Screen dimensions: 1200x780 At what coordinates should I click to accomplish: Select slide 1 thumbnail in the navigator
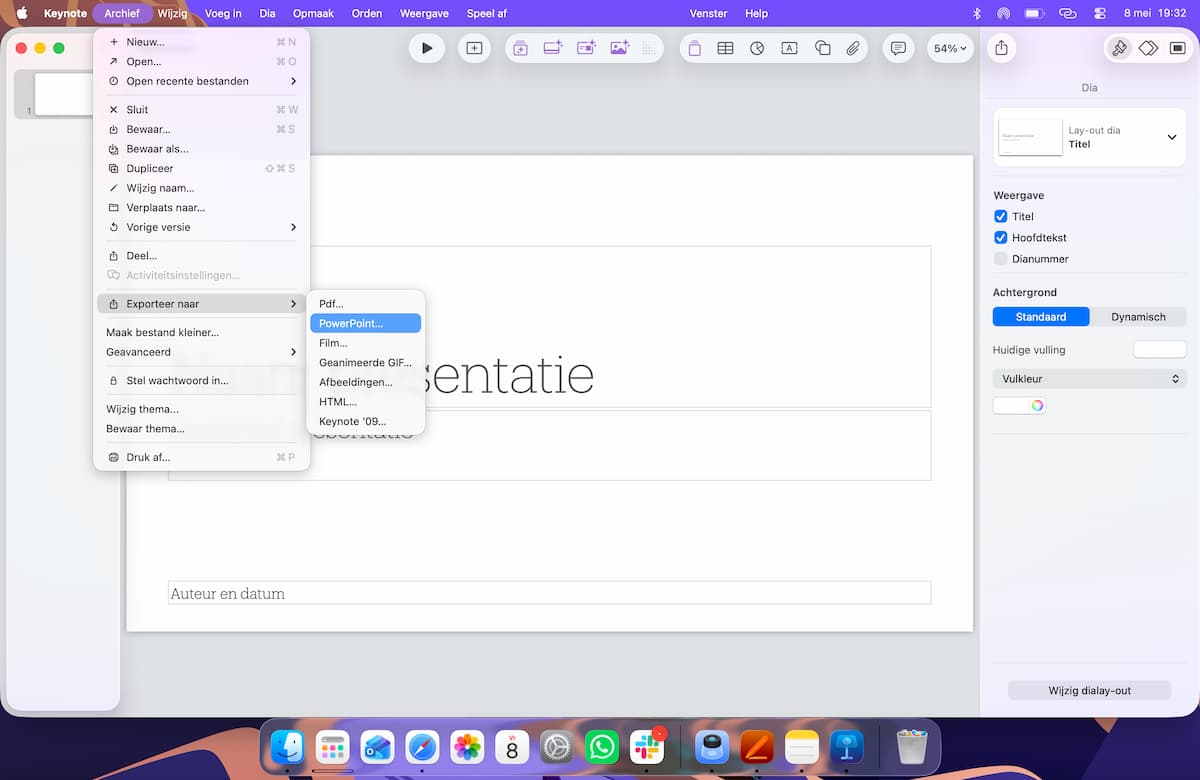coord(63,94)
